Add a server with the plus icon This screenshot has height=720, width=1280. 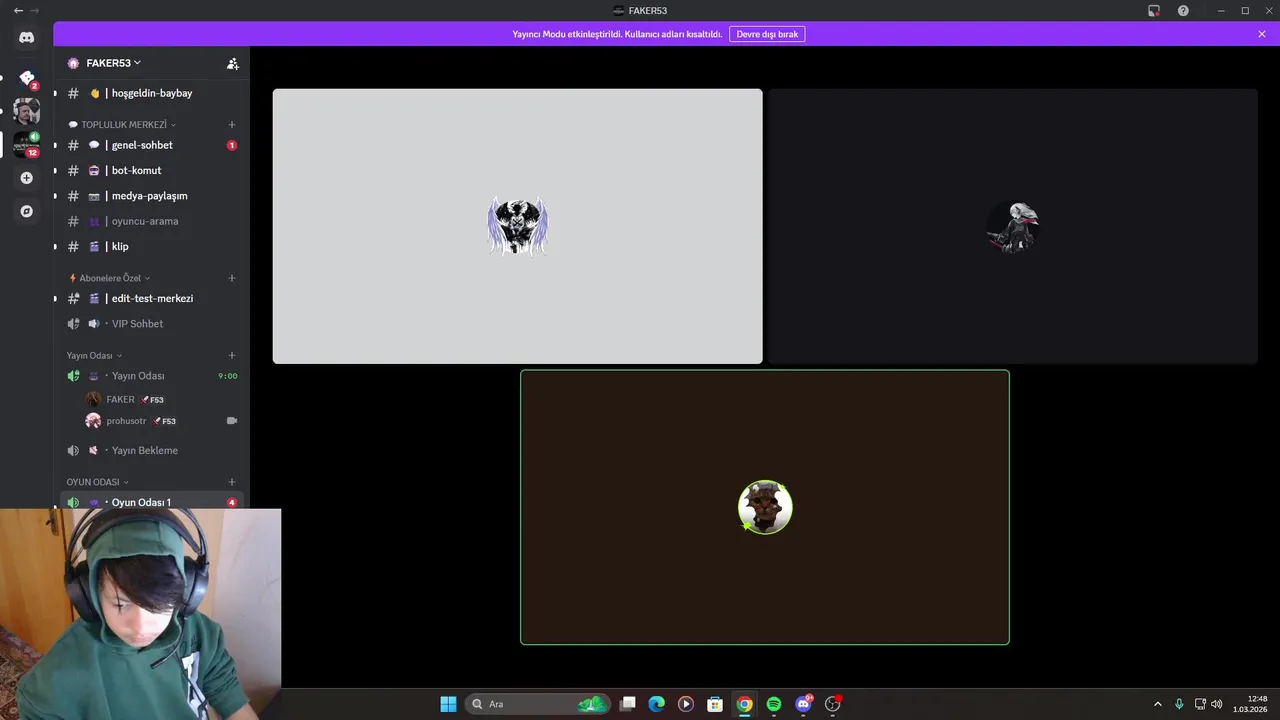click(27, 178)
